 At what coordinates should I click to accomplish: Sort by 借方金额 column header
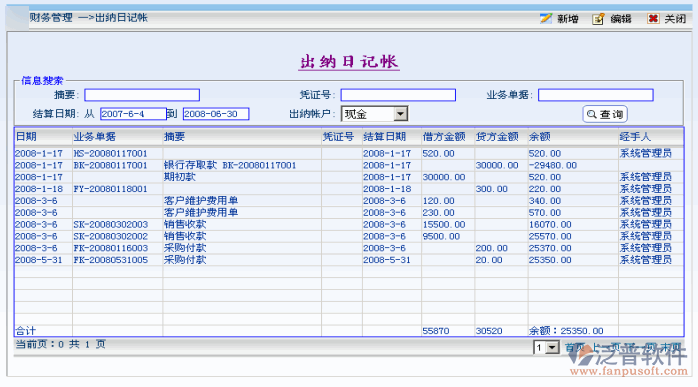[444, 137]
